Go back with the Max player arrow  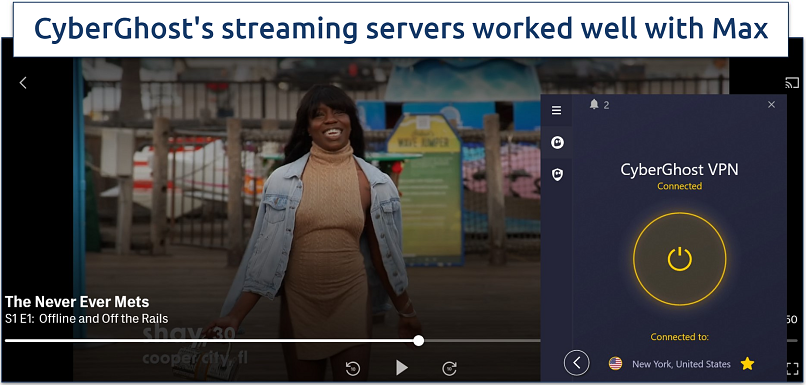coord(23,83)
